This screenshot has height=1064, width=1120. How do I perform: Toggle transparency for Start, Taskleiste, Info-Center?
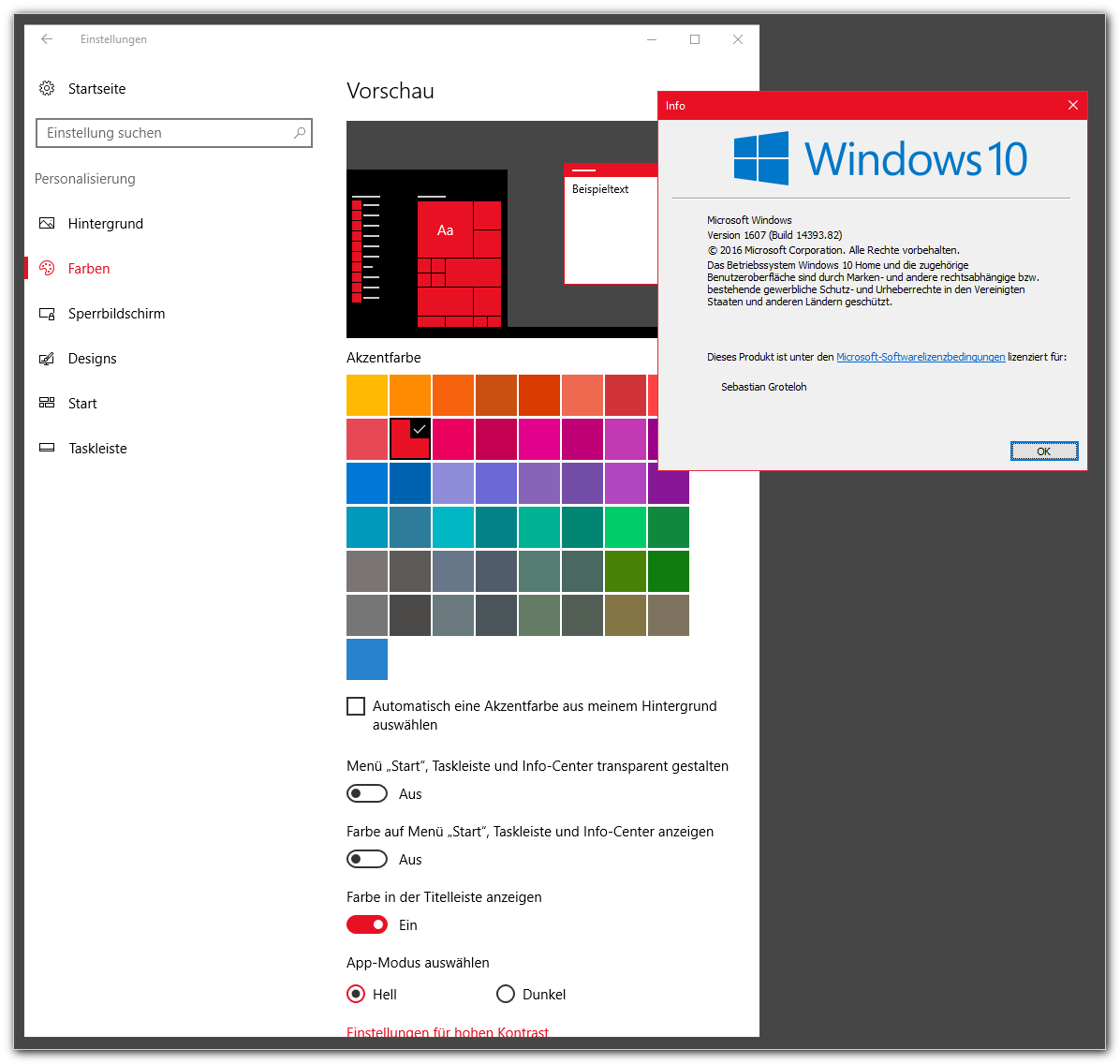point(367,794)
